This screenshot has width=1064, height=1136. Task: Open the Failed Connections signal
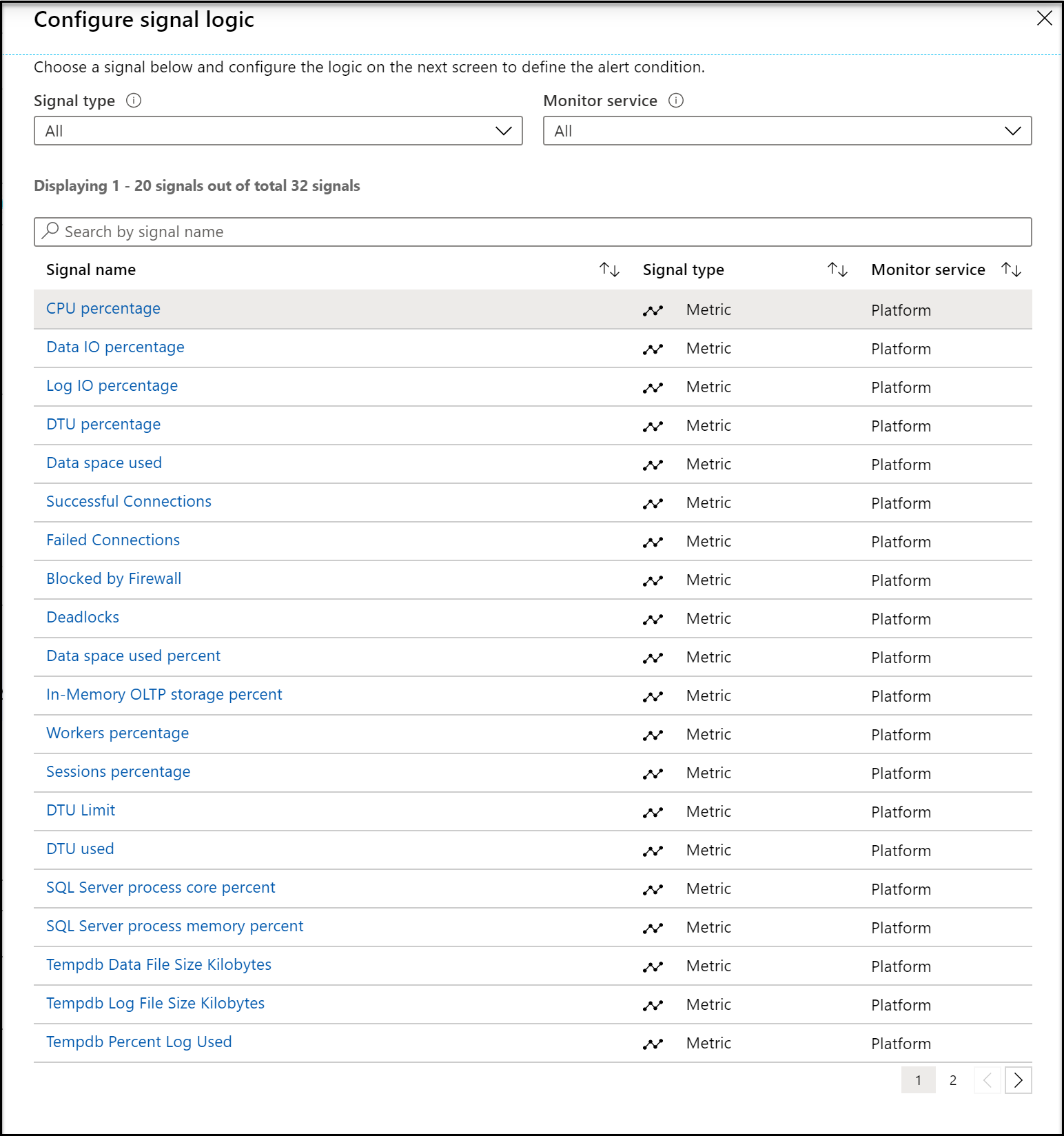113,540
